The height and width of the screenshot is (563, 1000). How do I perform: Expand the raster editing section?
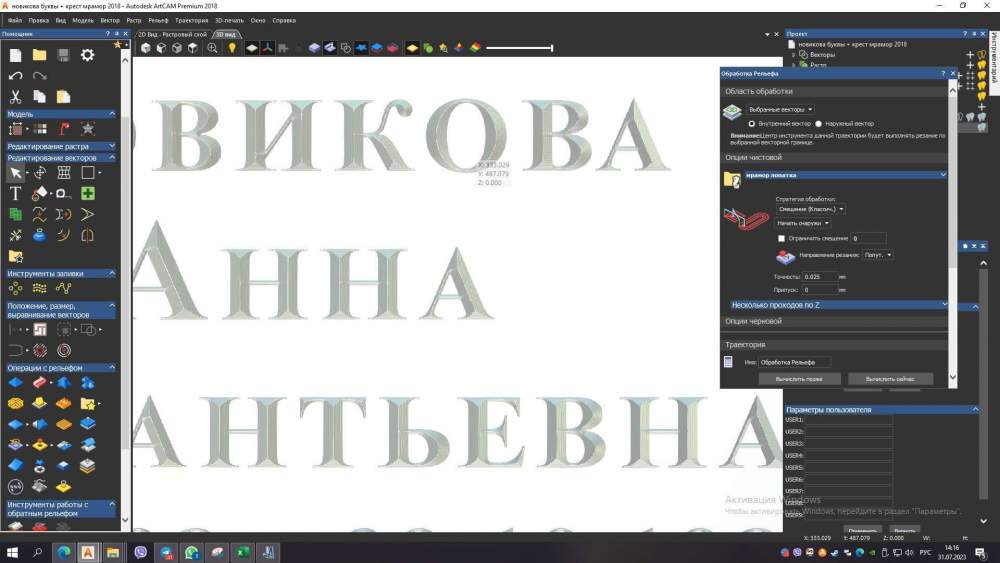61,146
